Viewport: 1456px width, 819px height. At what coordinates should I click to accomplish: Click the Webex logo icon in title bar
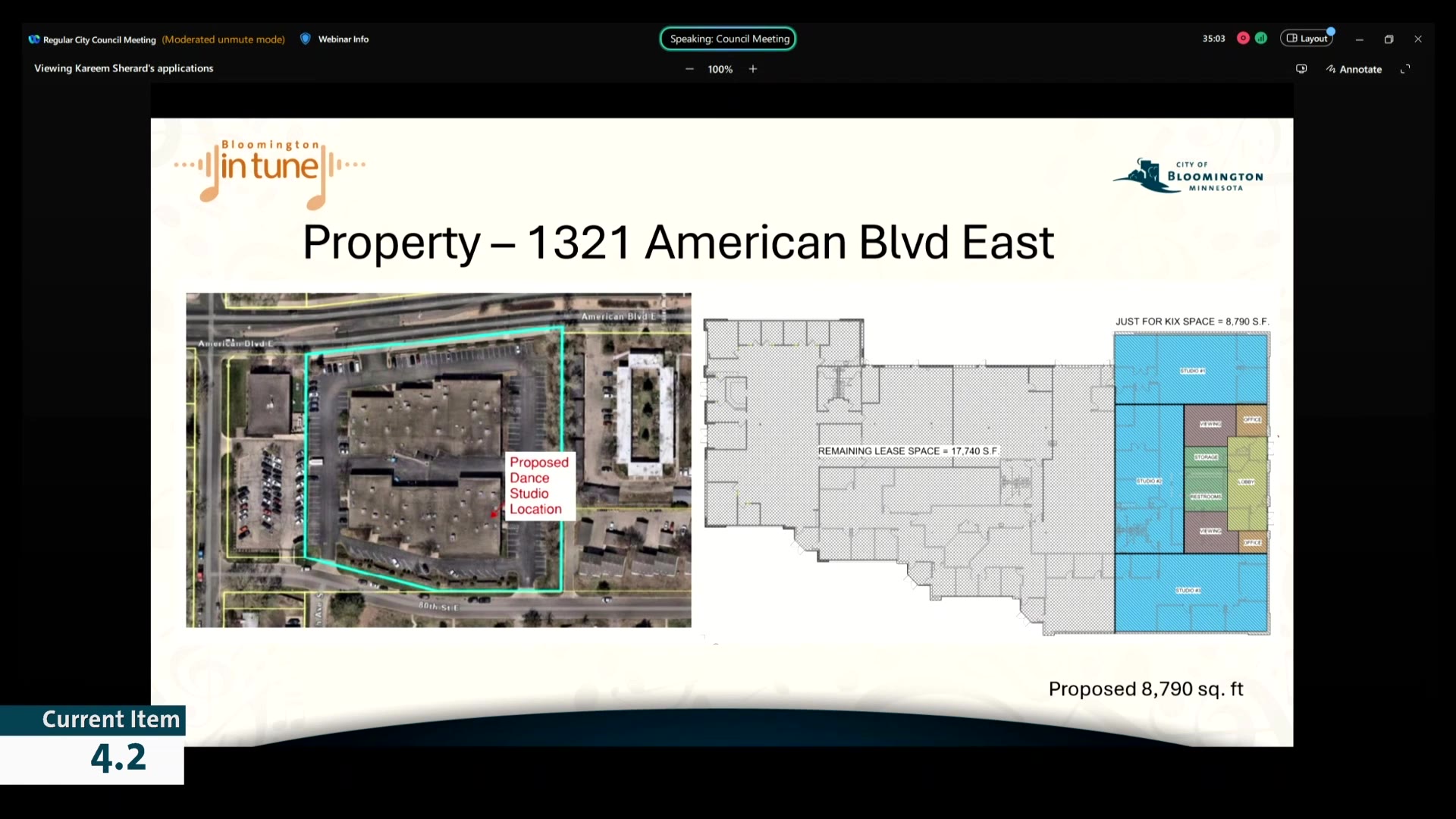coord(34,39)
